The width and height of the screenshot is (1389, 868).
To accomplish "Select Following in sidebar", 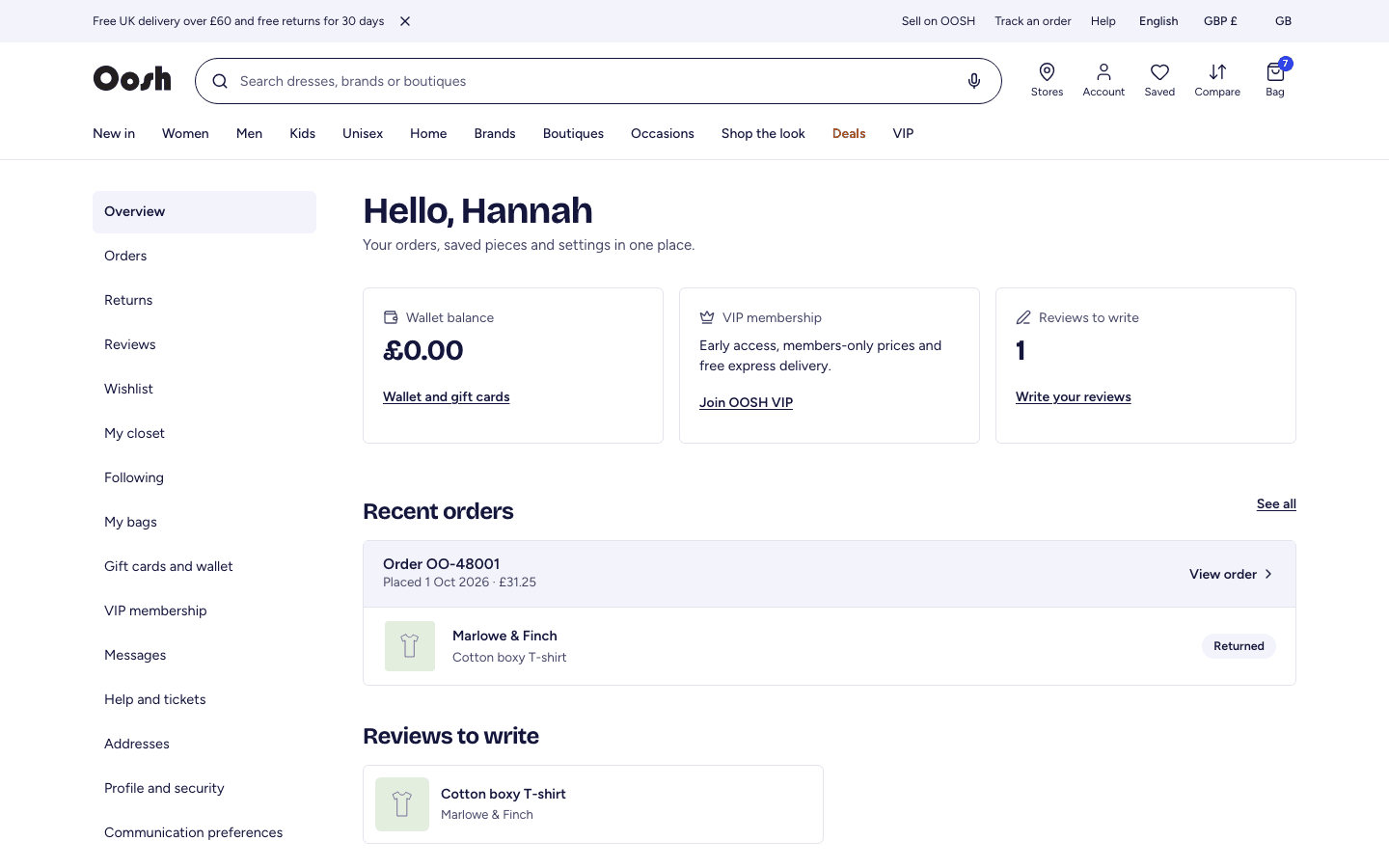I will 204,478.
